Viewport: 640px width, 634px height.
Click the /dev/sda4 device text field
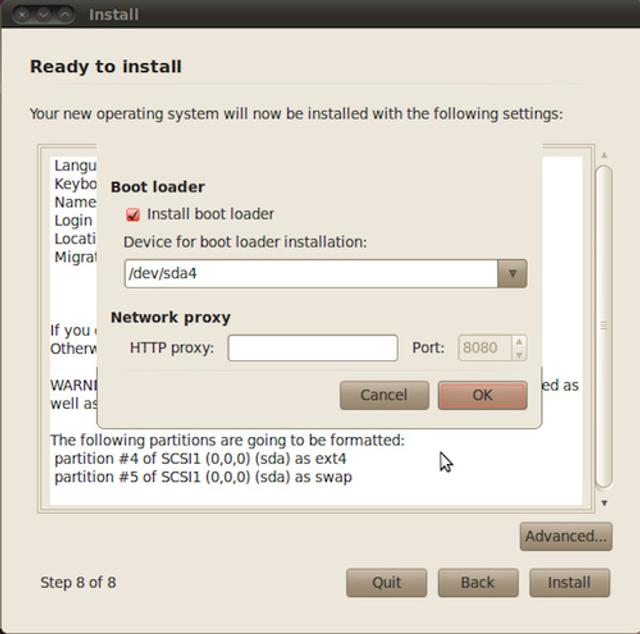coord(310,273)
